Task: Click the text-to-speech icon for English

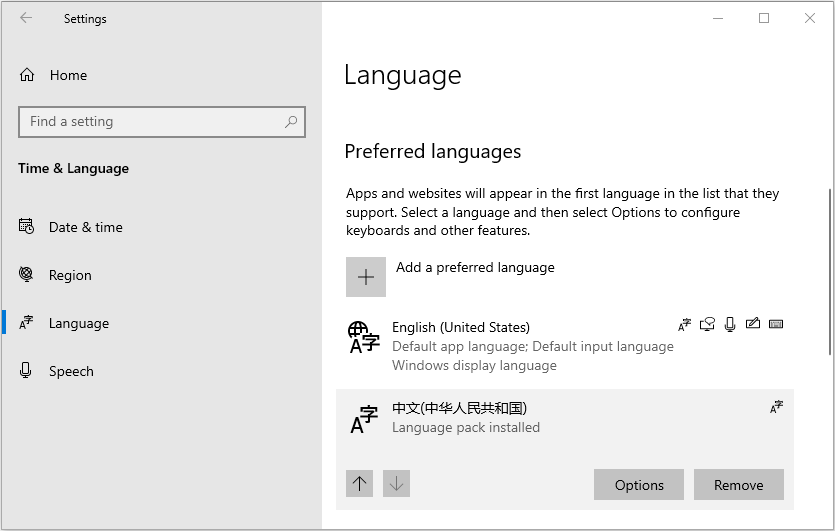Action: tap(708, 324)
